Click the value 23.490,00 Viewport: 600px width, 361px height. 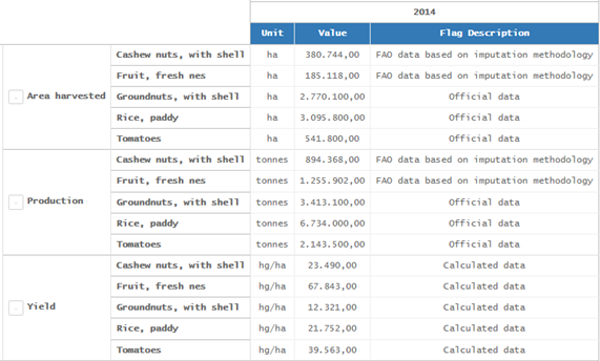332,265
